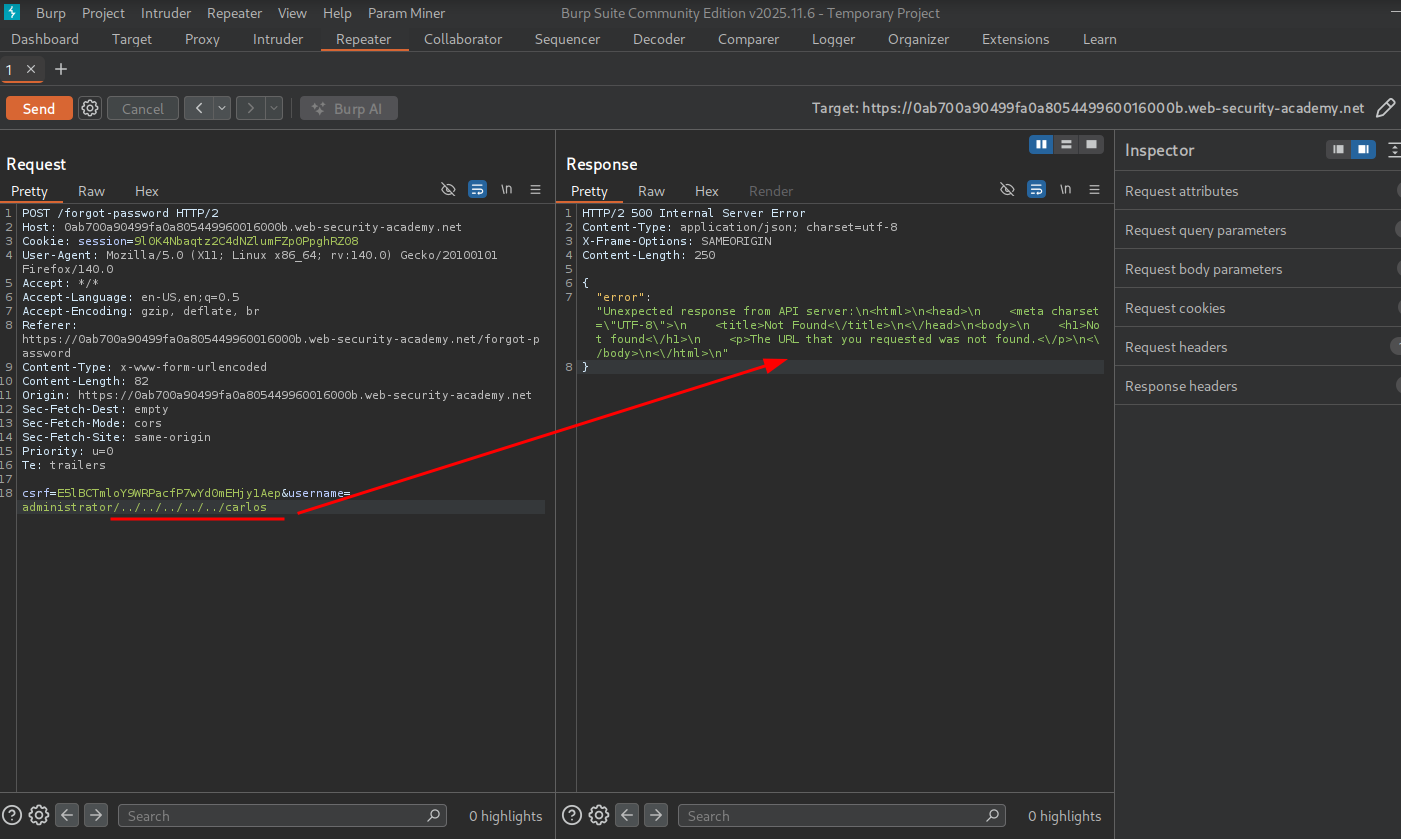Toggle line wrapping in the Request editor
This screenshot has width=1401, height=839.
pyautogui.click(x=477, y=189)
